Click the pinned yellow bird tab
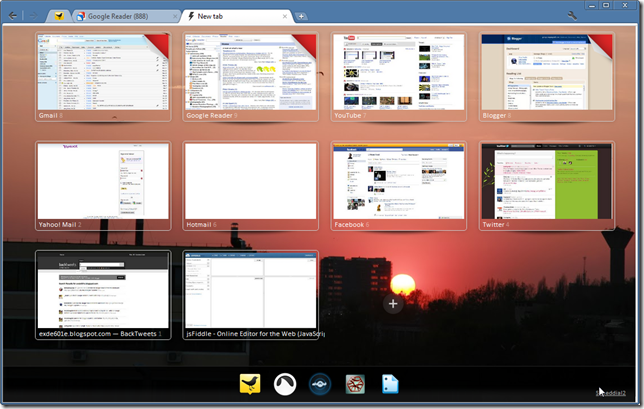The width and height of the screenshot is (644, 409). [x=60, y=17]
